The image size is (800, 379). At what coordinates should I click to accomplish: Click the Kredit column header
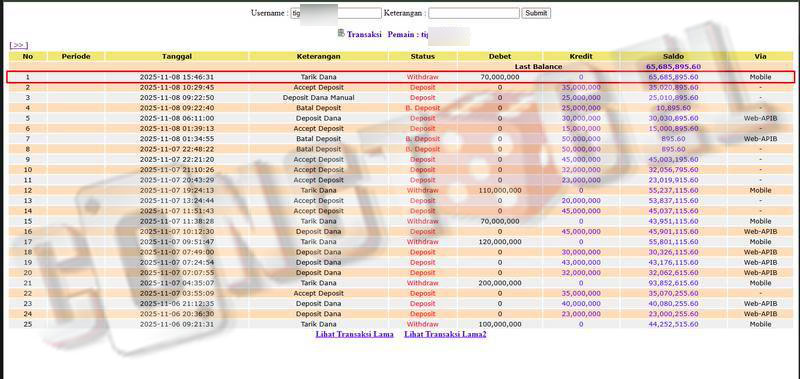click(x=581, y=57)
